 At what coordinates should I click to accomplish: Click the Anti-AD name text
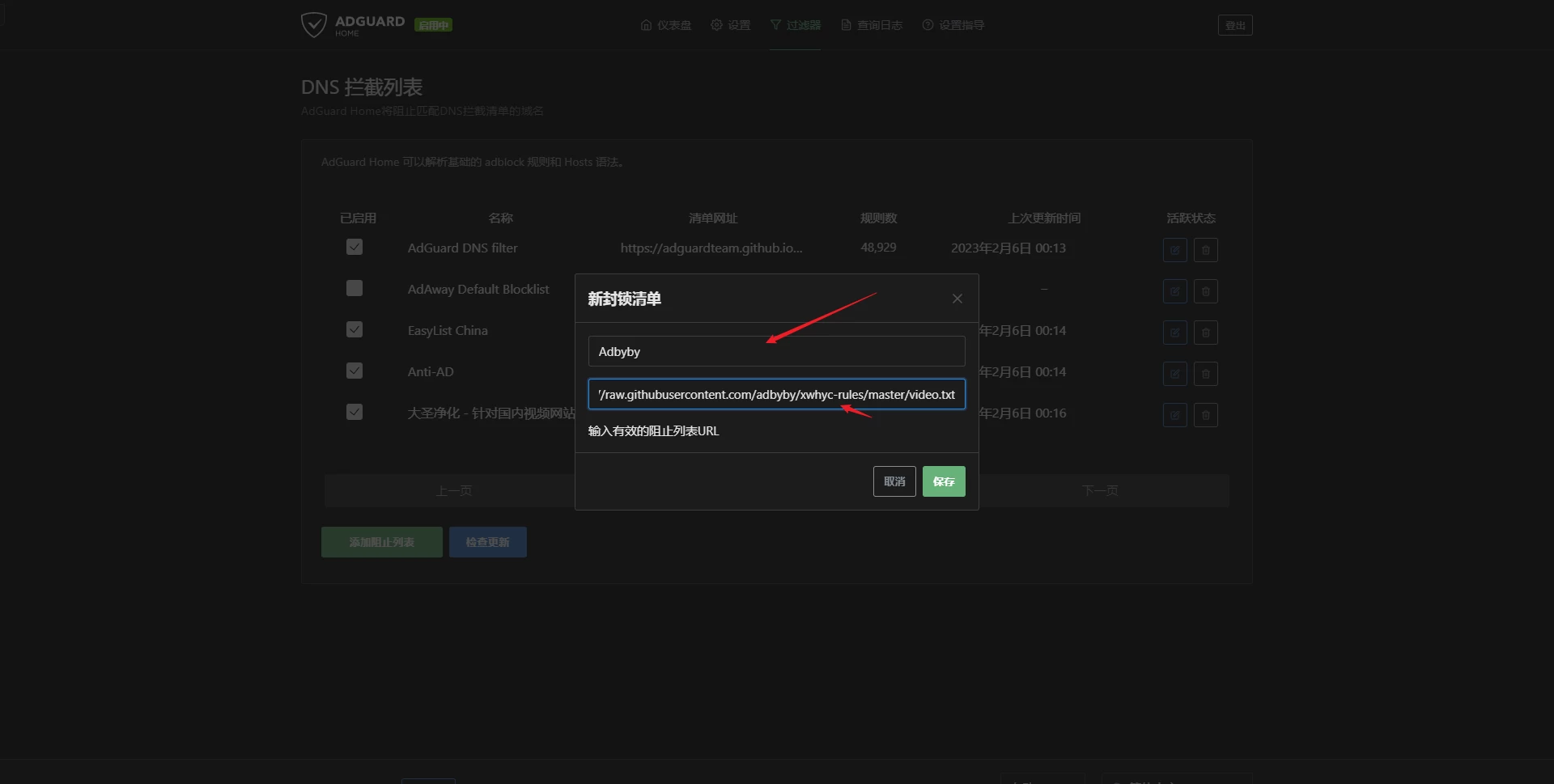(431, 371)
